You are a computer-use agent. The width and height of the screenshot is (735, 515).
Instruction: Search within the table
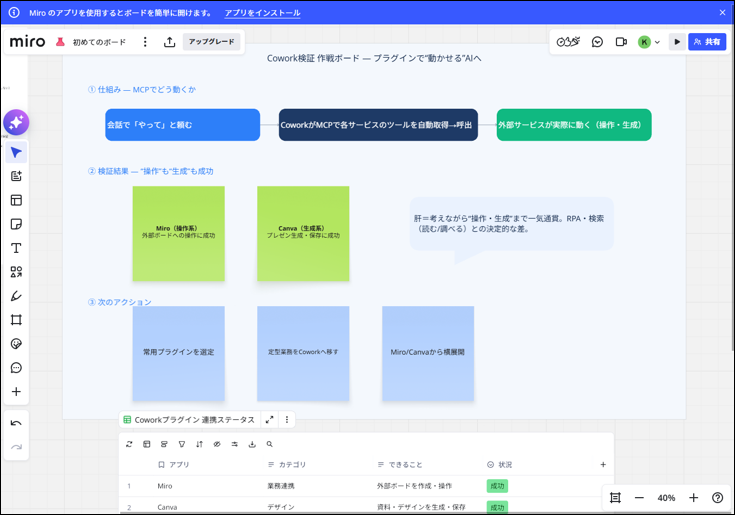tap(270, 444)
